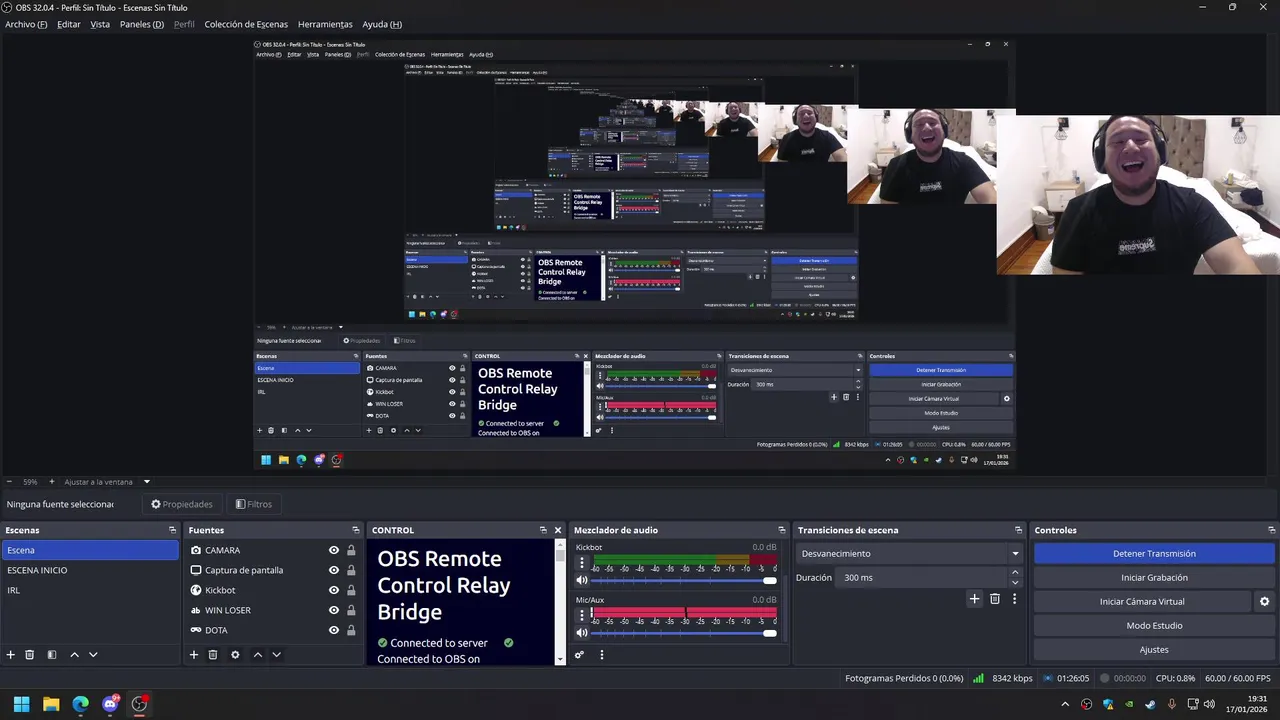Move scene up with arrow icon
Viewport: 1280px width, 720px height.
(74, 655)
